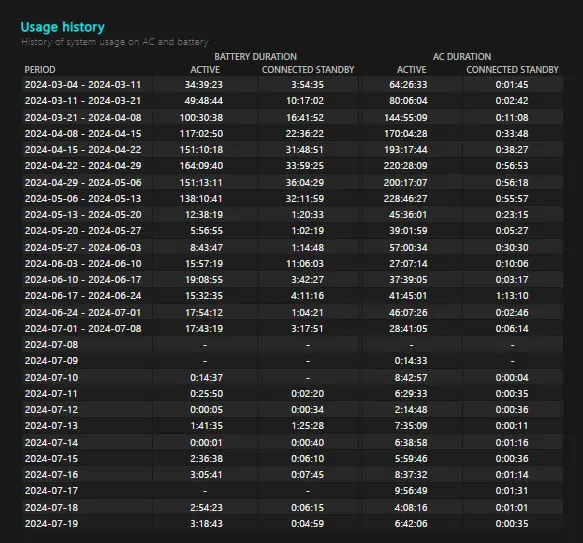Click battery active value 100:30:38
Viewport: 583px width, 543px height.
[x=201, y=118]
